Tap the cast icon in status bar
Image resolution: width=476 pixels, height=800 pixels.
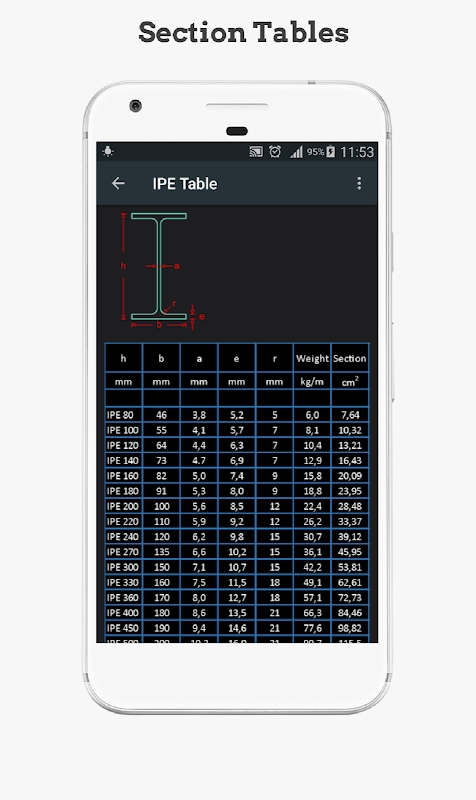click(256, 152)
